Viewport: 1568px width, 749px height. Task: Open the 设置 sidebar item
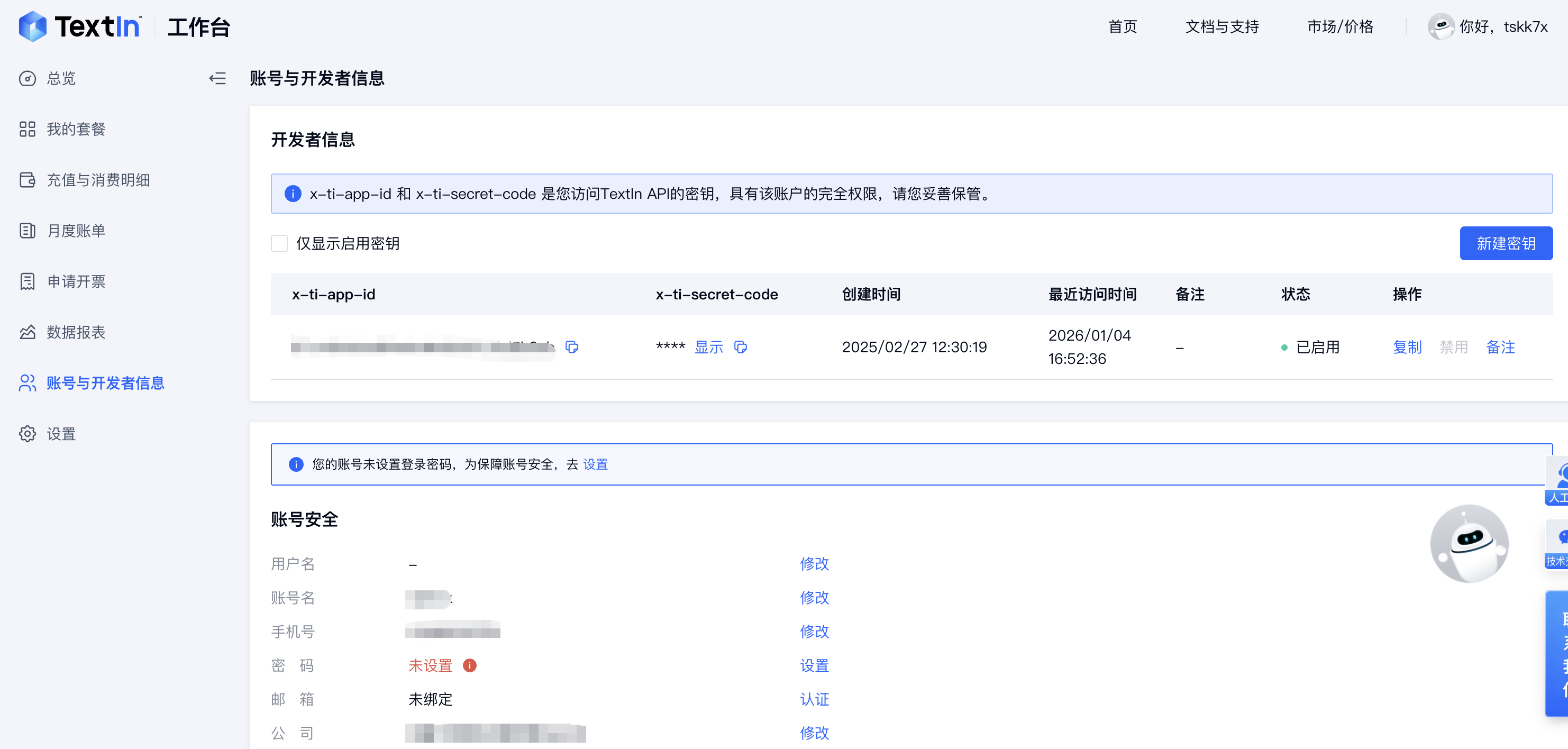[x=61, y=434]
